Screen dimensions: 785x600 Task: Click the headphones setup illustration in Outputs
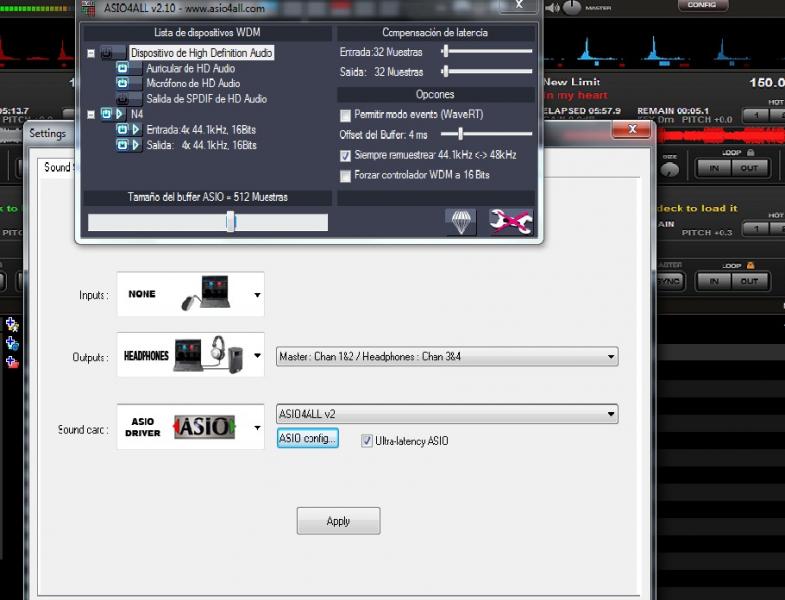208,355
